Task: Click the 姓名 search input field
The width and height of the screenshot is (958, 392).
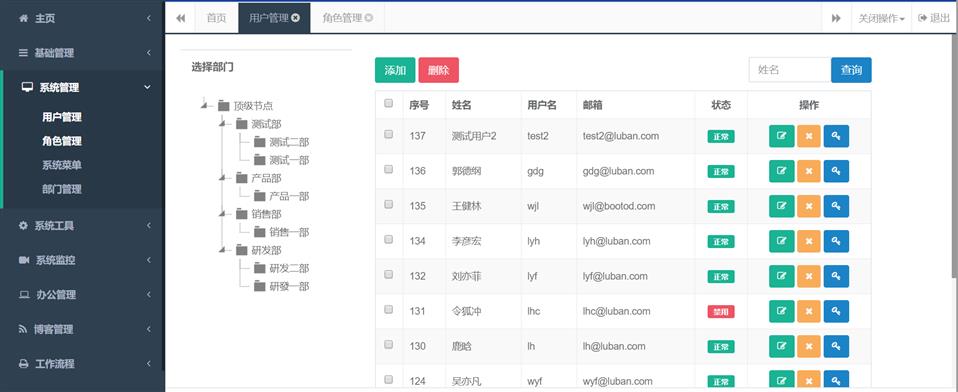Action: (790, 70)
